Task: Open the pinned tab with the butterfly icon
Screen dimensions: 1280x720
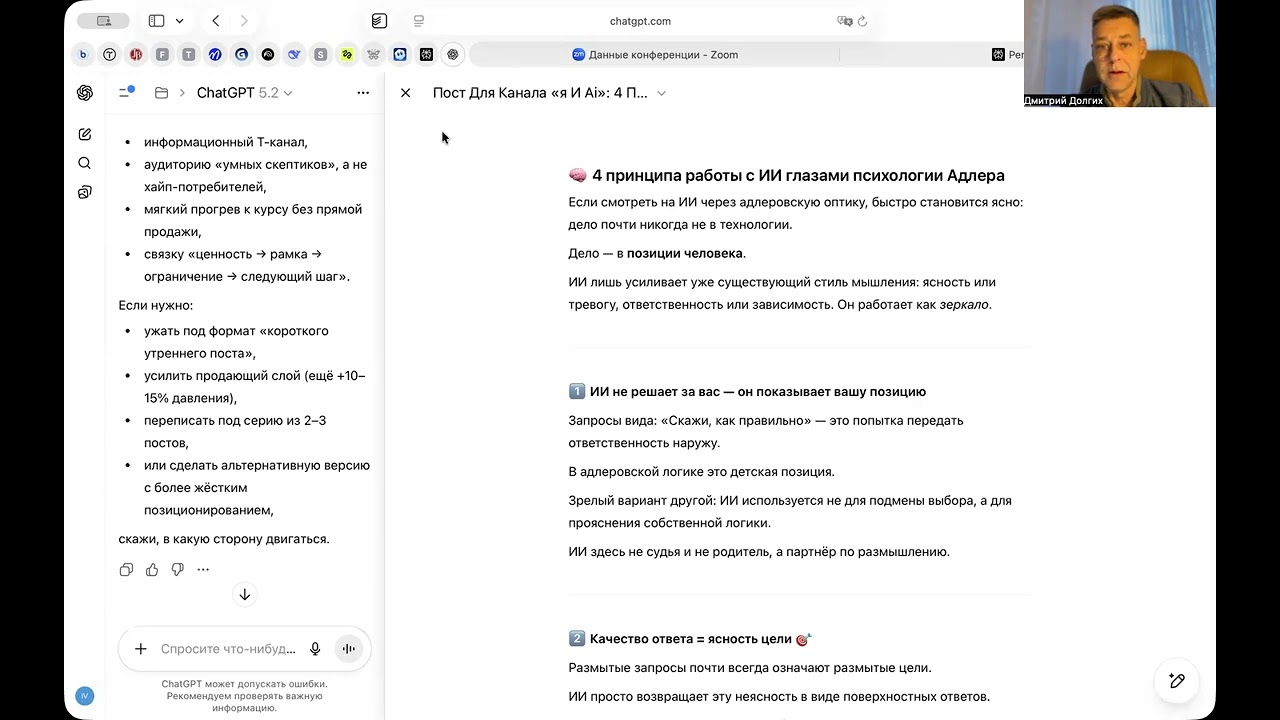Action: tap(373, 55)
